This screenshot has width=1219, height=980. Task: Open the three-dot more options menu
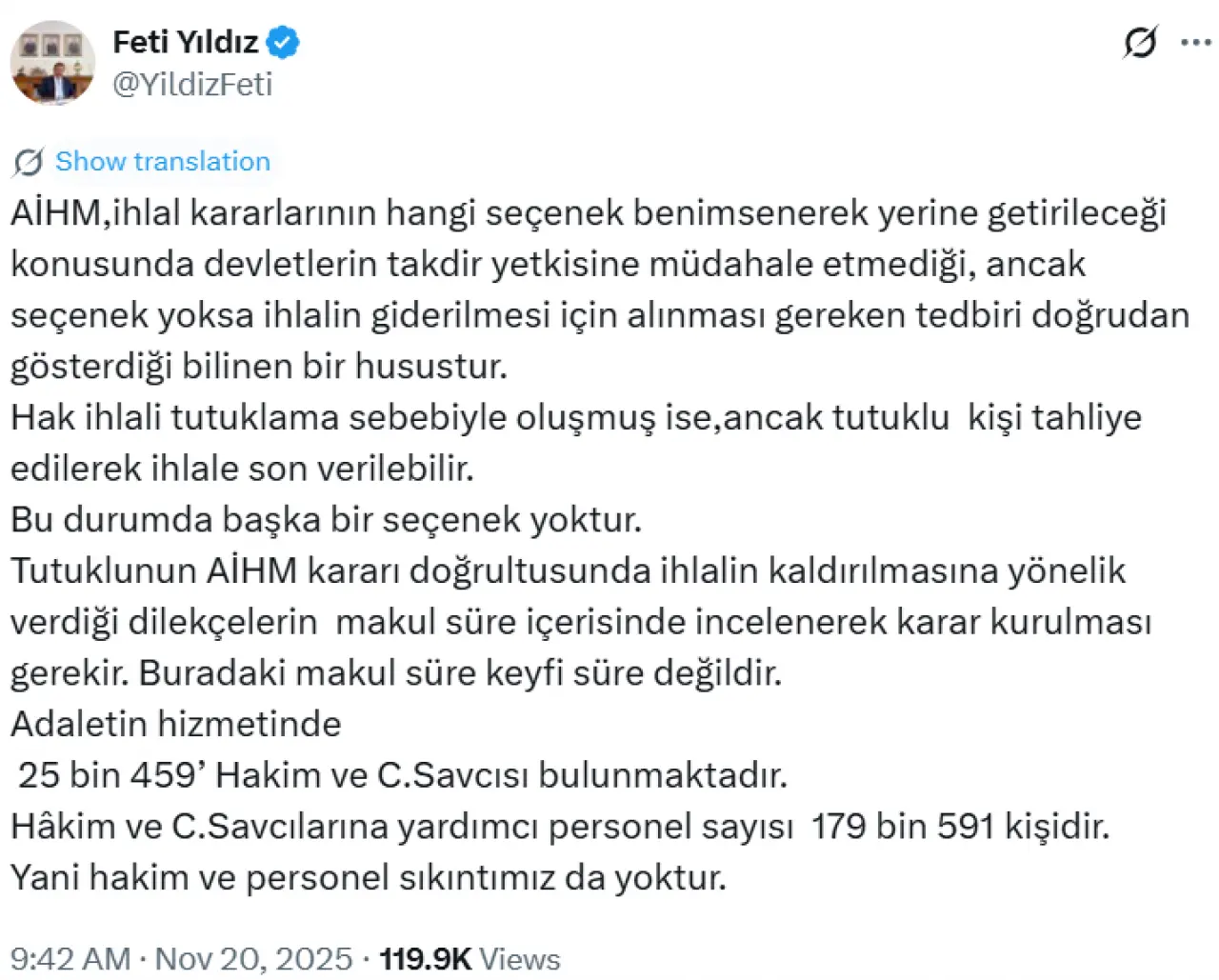click(1195, 43)
